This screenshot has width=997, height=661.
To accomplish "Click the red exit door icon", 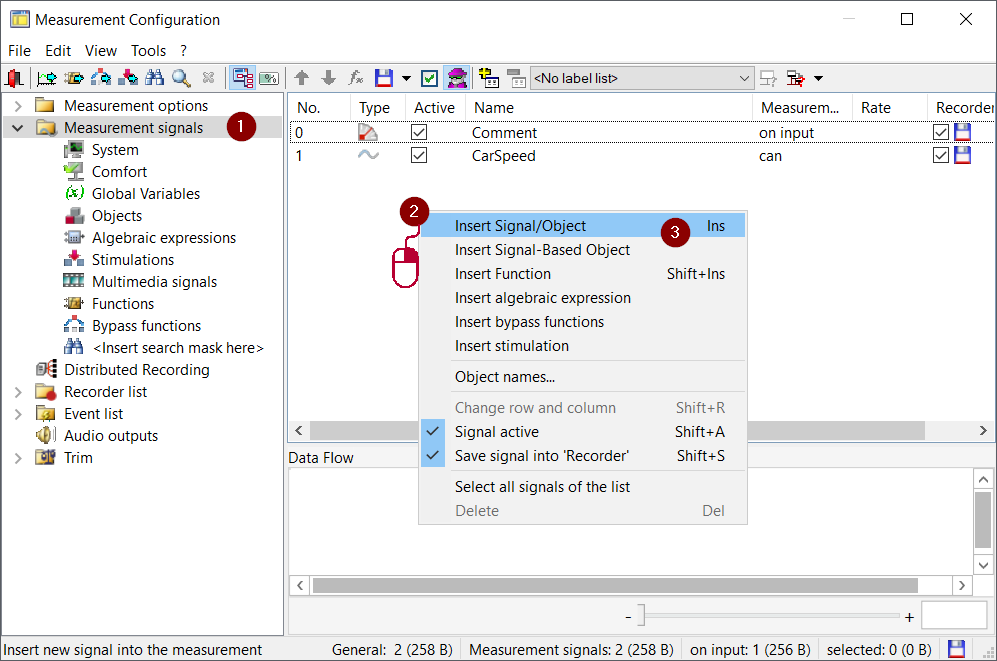I will click(15, 78).
